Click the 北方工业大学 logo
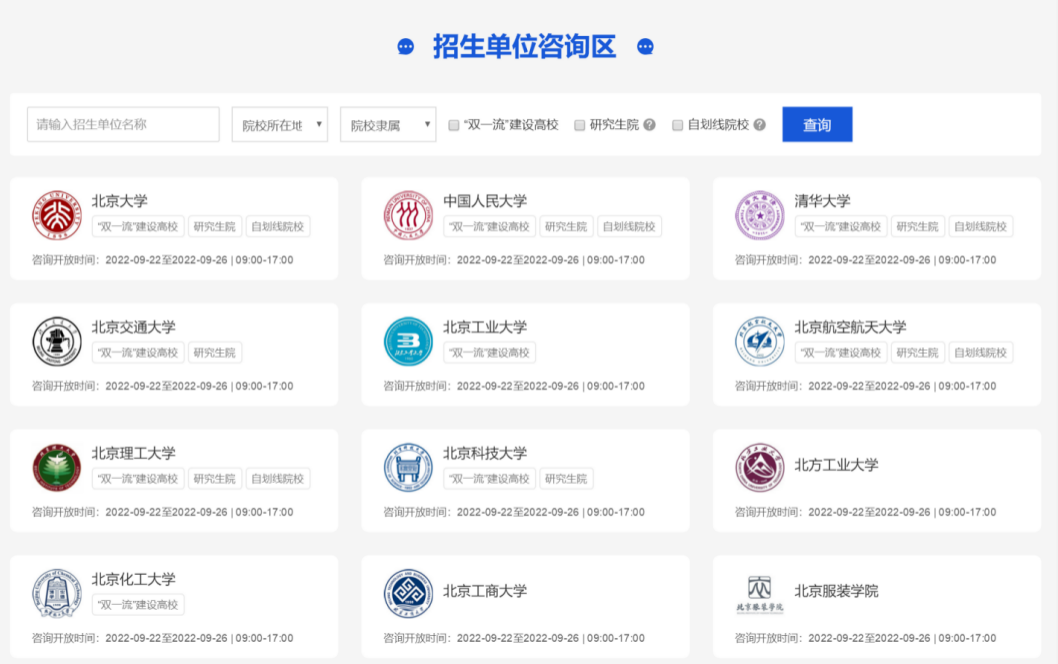1058x664 pixels. (x=760, y=468)
